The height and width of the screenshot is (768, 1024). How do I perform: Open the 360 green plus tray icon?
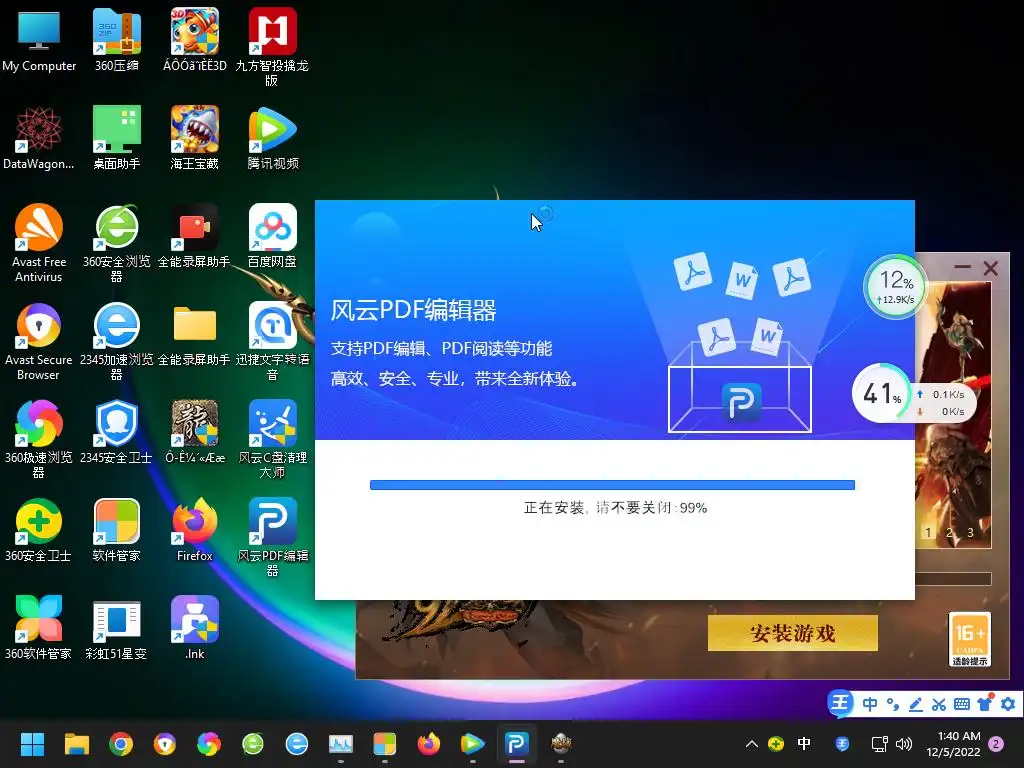click(776, 744)
